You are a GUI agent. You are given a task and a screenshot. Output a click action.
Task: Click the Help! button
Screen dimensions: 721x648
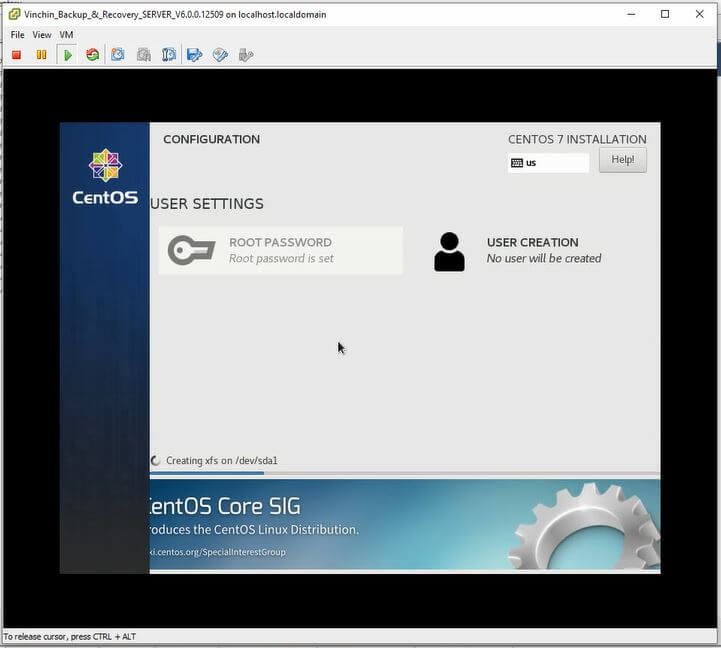pos(623,160)
